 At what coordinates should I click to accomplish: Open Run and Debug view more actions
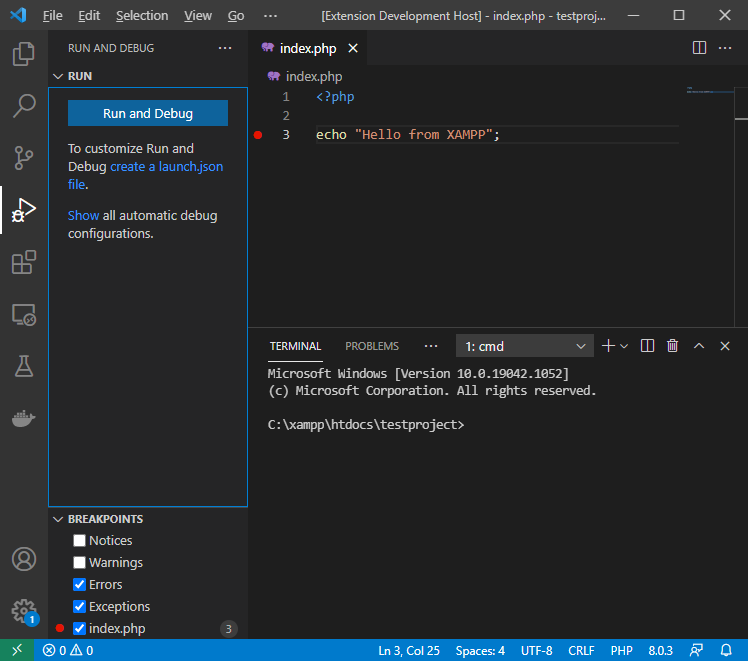225,48
